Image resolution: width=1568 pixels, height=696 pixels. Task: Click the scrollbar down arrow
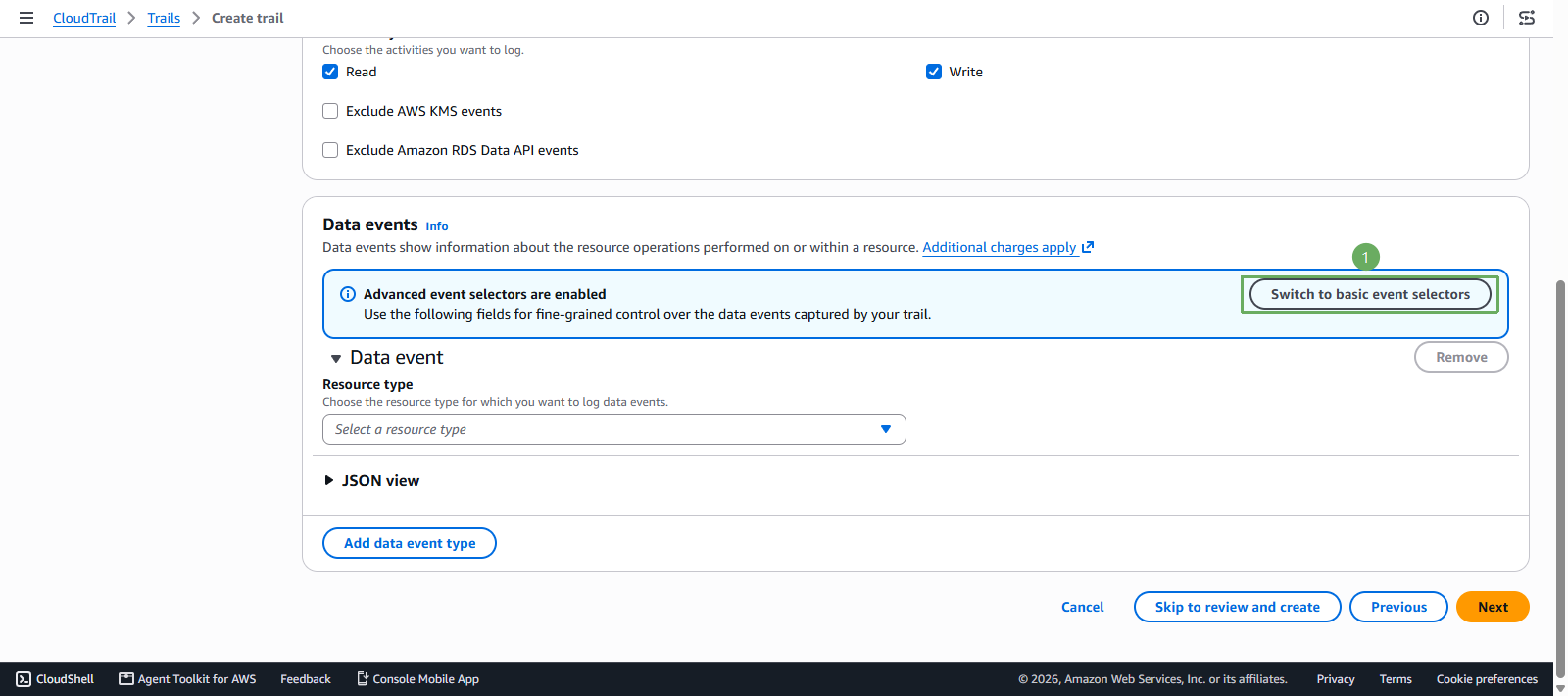pos(1561,689)
